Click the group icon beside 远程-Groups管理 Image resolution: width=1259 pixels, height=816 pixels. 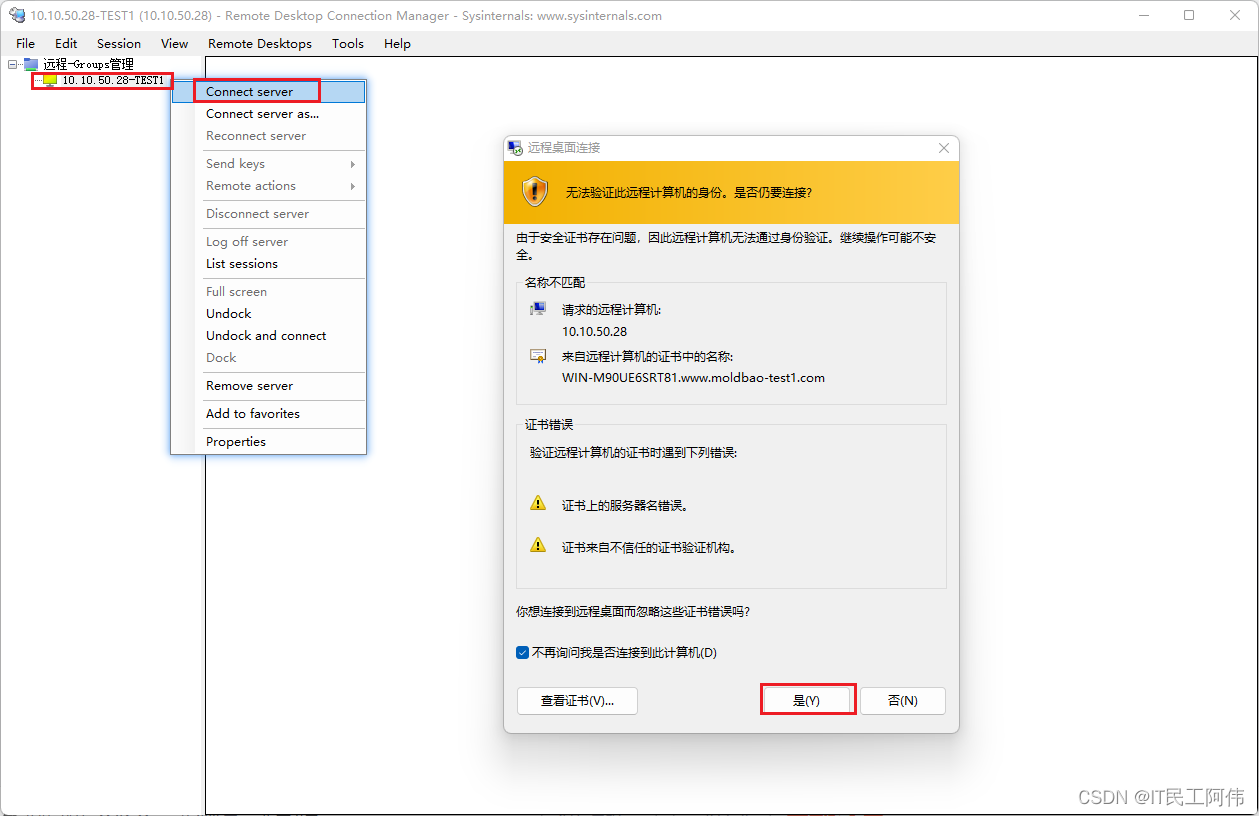point(33,63)
